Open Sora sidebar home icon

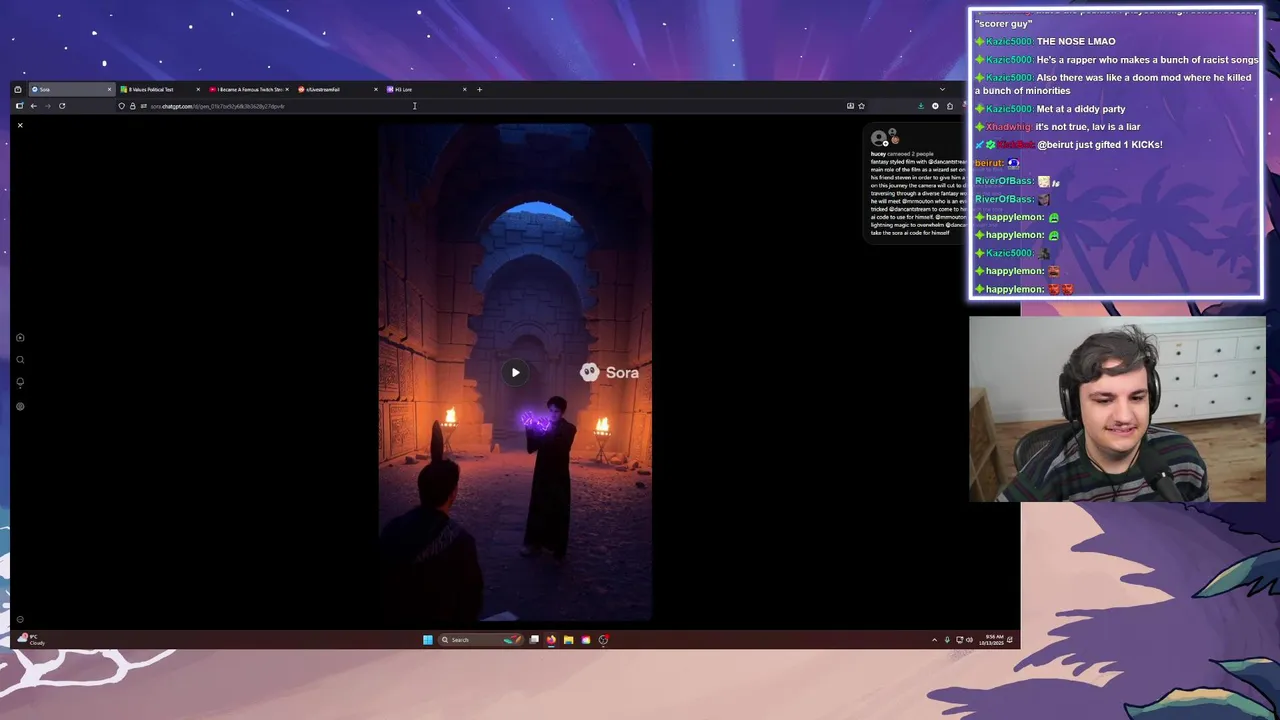(20, 338)
